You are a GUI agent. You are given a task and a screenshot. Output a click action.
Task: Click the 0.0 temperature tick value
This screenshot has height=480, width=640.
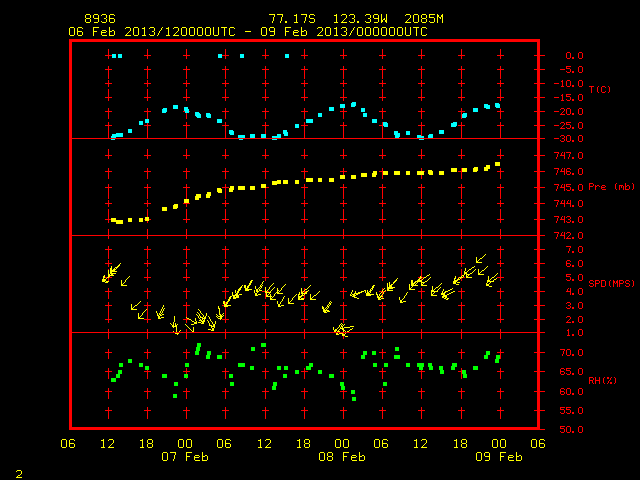[x=575, y=56]
